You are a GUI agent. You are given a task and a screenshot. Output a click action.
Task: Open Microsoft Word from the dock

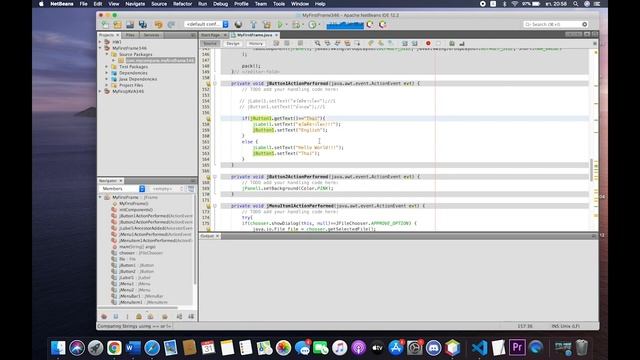tap(133, 348)
